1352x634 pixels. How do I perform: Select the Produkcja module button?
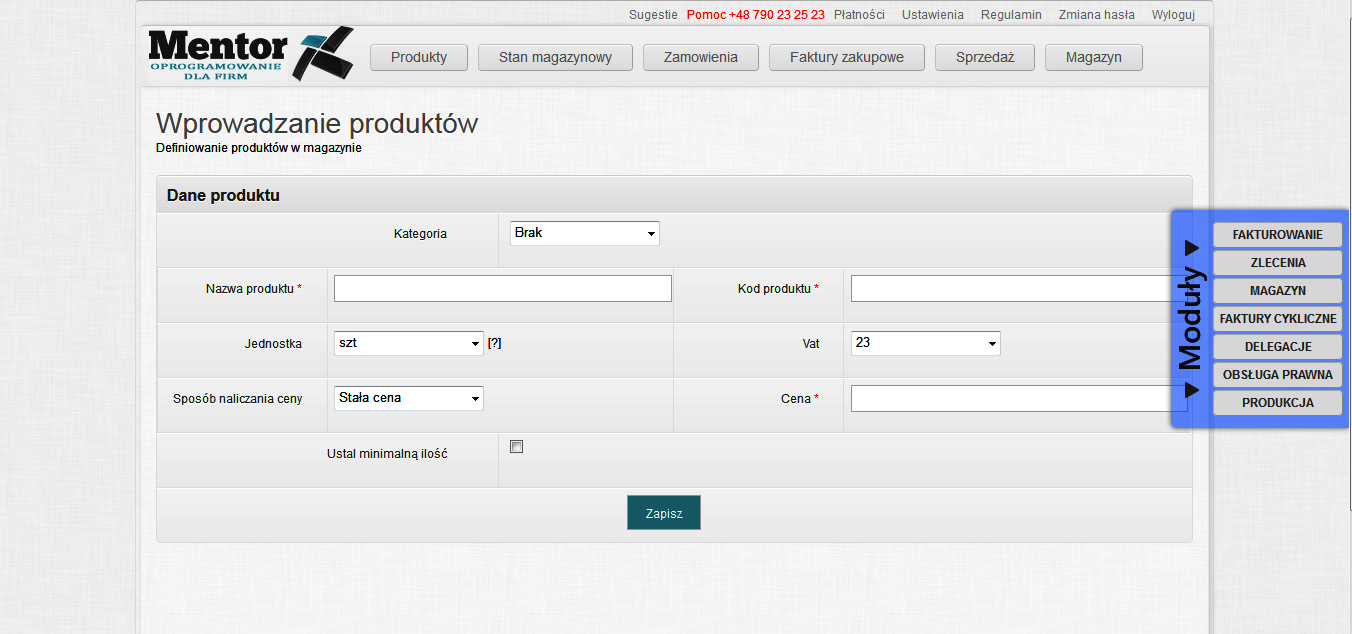coord(1277,403)
